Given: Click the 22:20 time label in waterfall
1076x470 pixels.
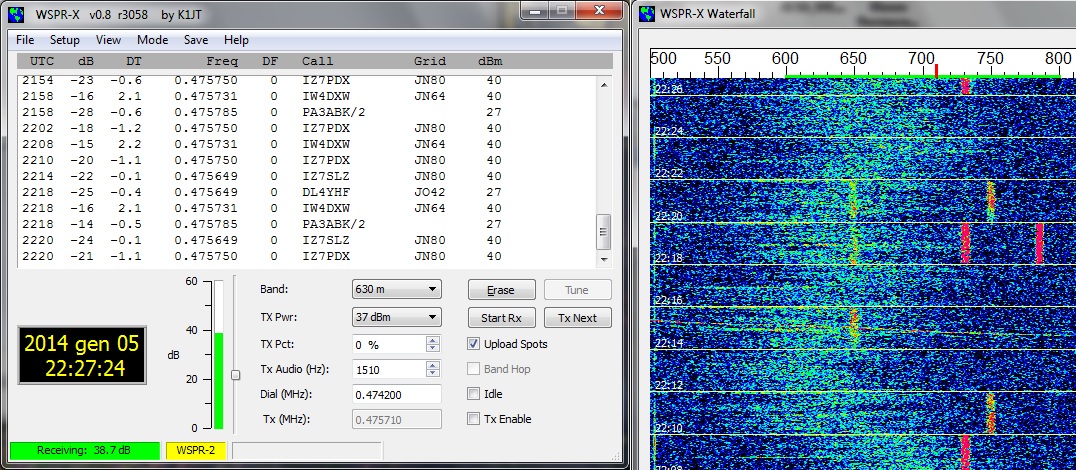Looking at the screenshot, I should point(668,216).
